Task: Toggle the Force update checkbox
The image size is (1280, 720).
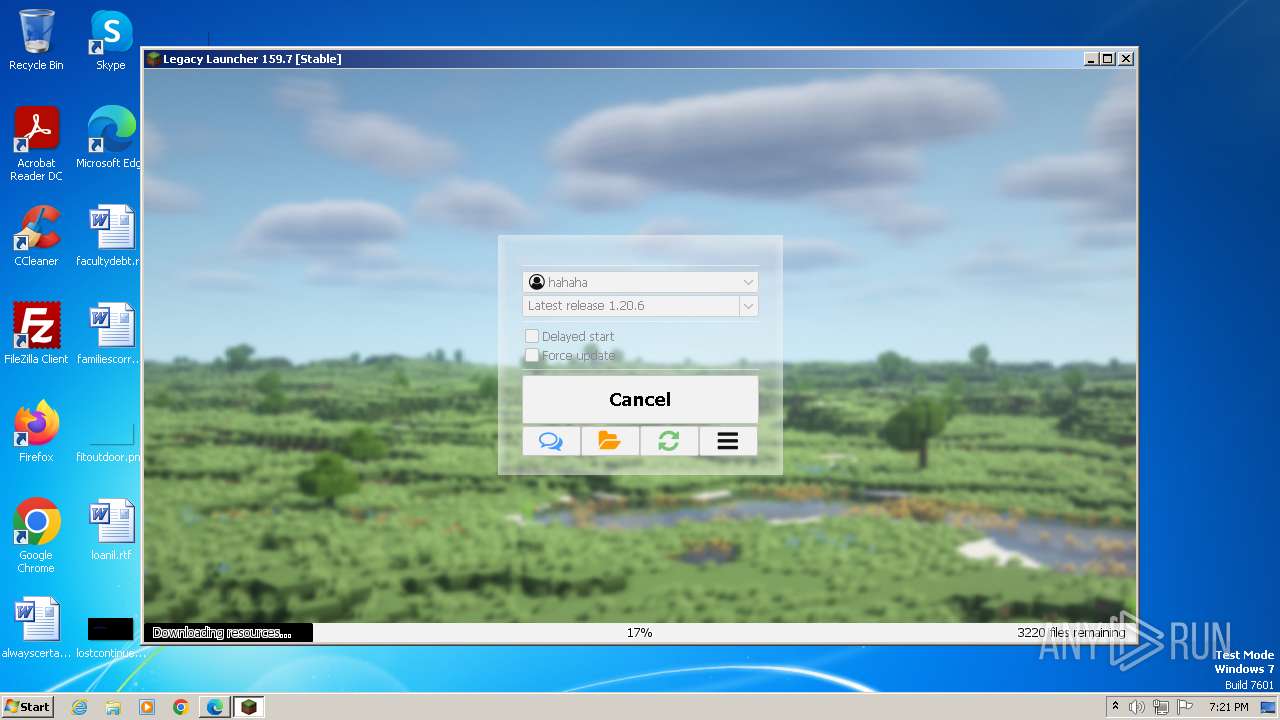Action: [532, 355]
